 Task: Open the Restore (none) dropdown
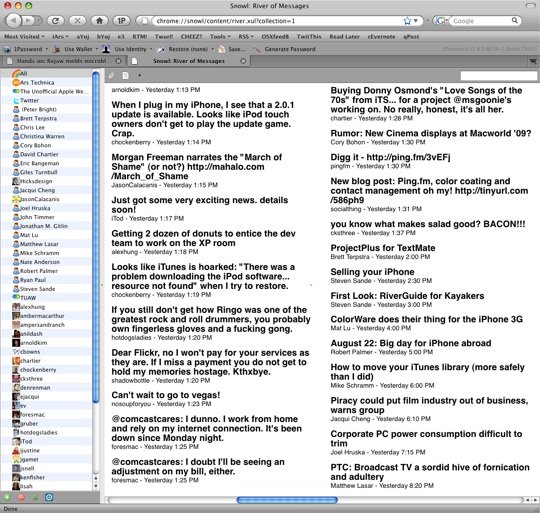[186, 49]
